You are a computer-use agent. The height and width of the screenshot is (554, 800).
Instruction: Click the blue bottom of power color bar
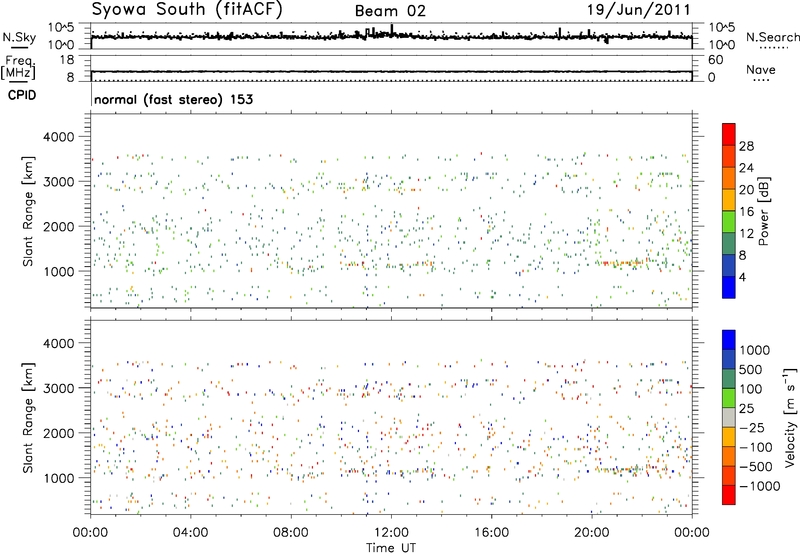tap(729, 287)
